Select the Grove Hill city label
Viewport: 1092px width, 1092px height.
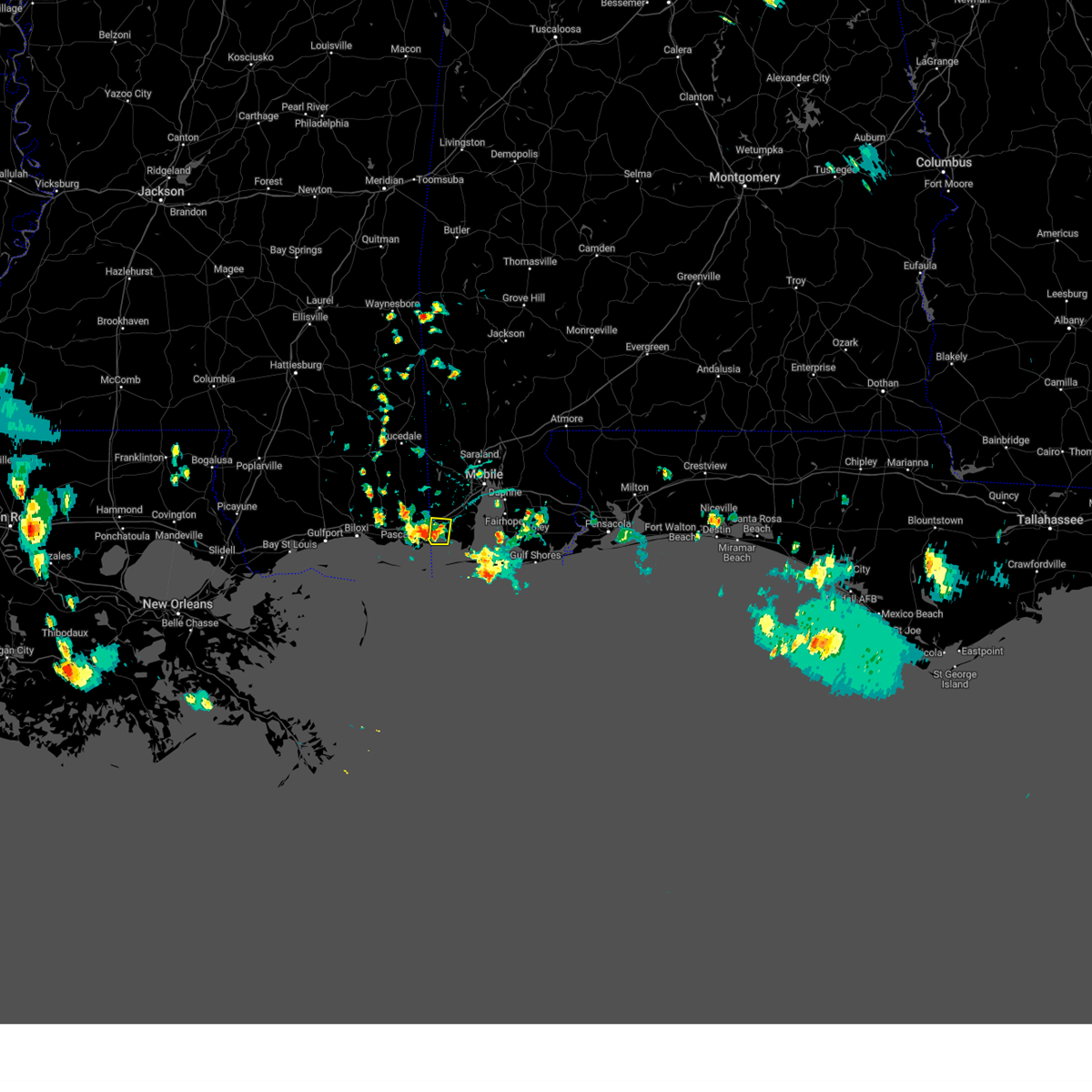click(523, 298)
